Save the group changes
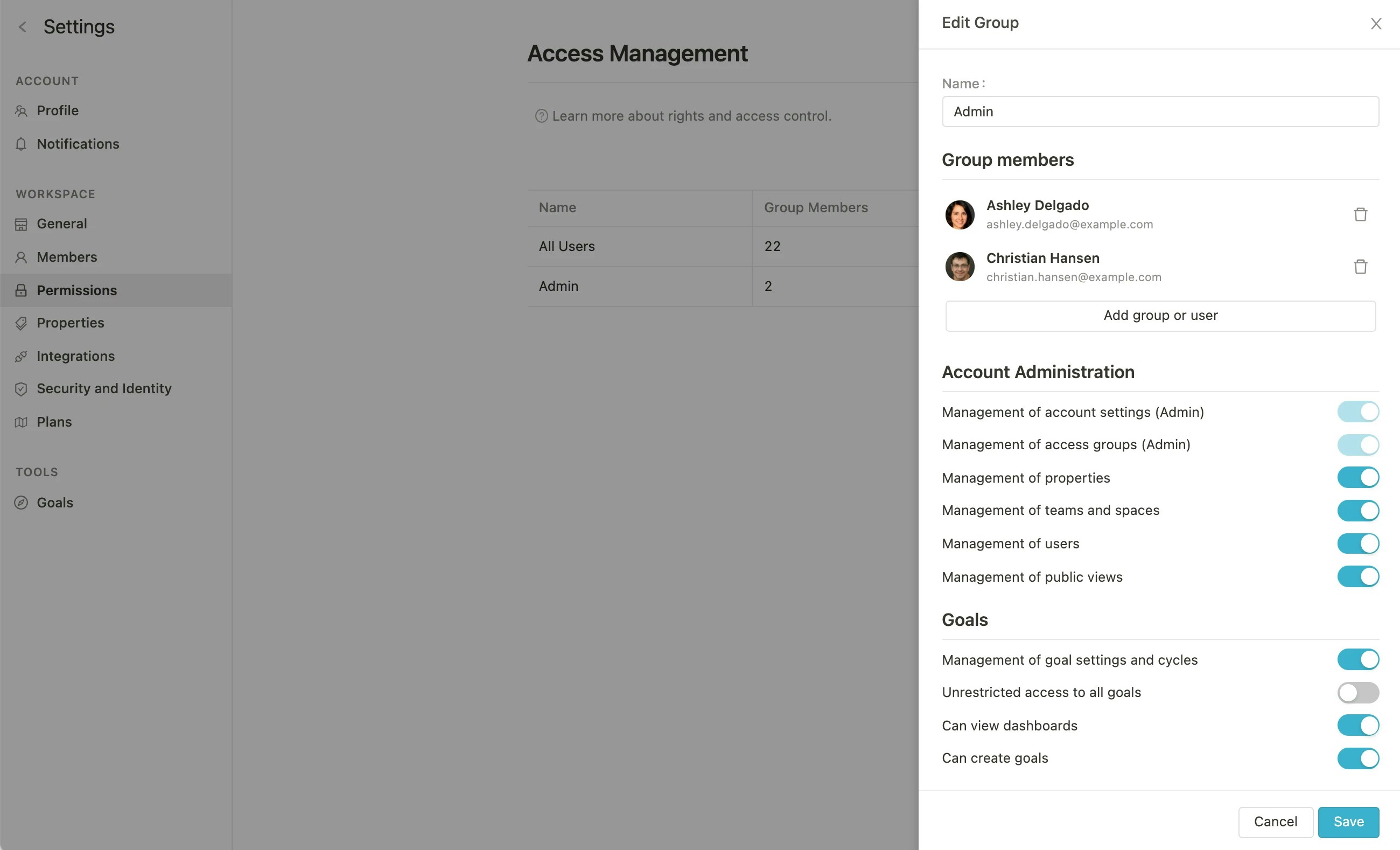 coord(1348,821)
